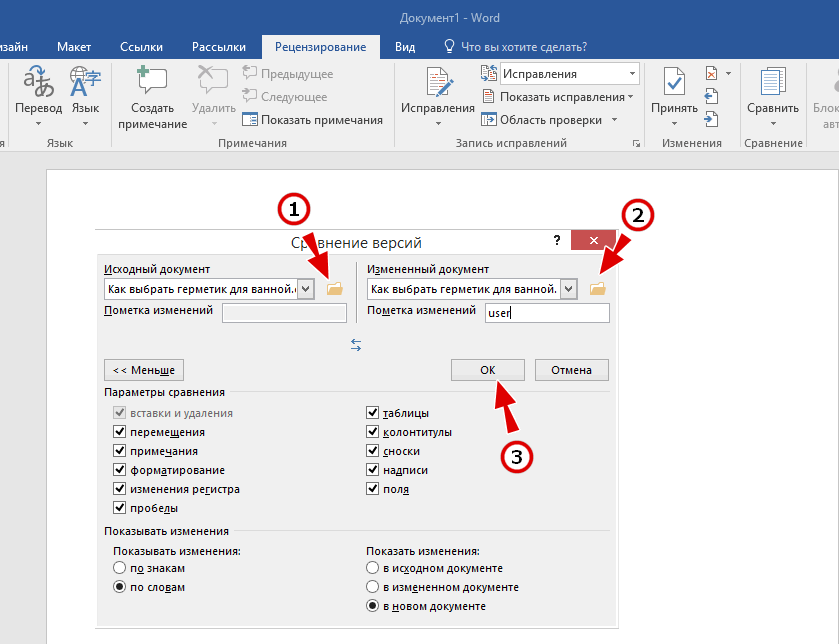Viewport: 839px width, 644px height.
Task: Open the Запись исправлений dialog launcher
Action: click(x=636, y=143)
